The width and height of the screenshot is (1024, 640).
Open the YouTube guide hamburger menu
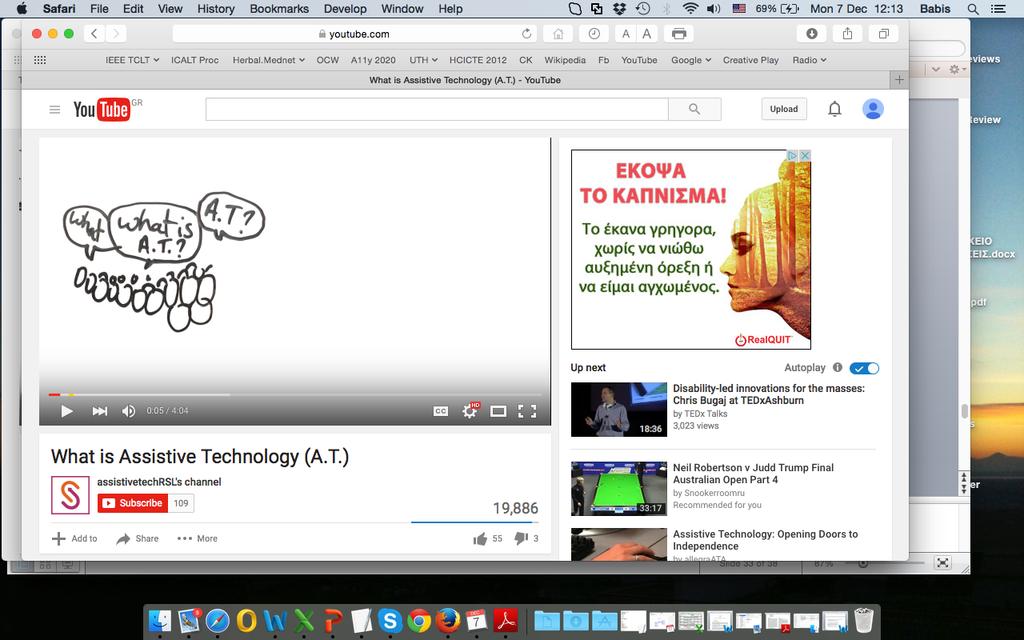[x=55, y=110]
